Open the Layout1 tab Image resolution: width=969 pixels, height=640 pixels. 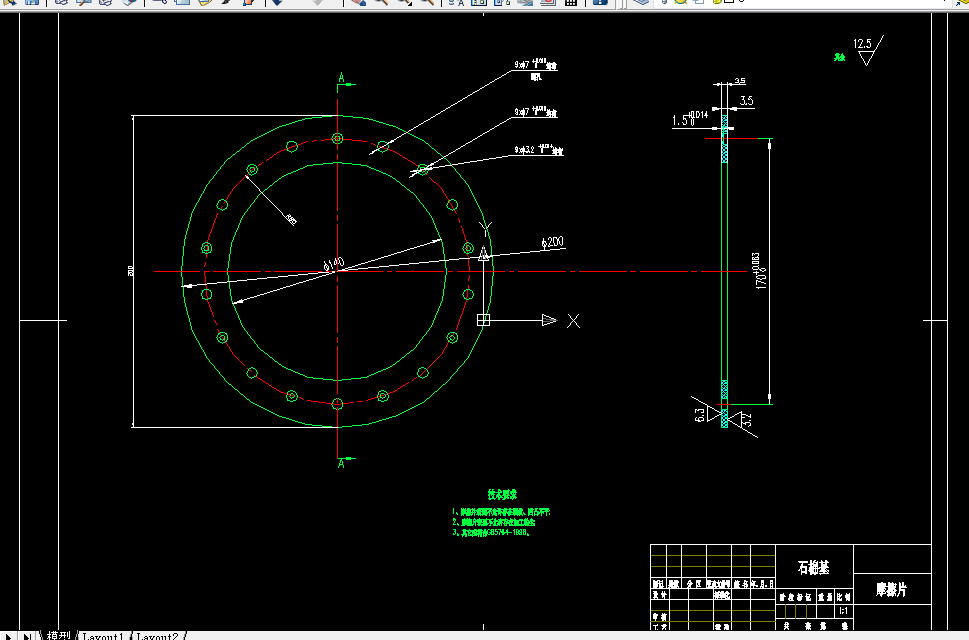coord(103,636)
